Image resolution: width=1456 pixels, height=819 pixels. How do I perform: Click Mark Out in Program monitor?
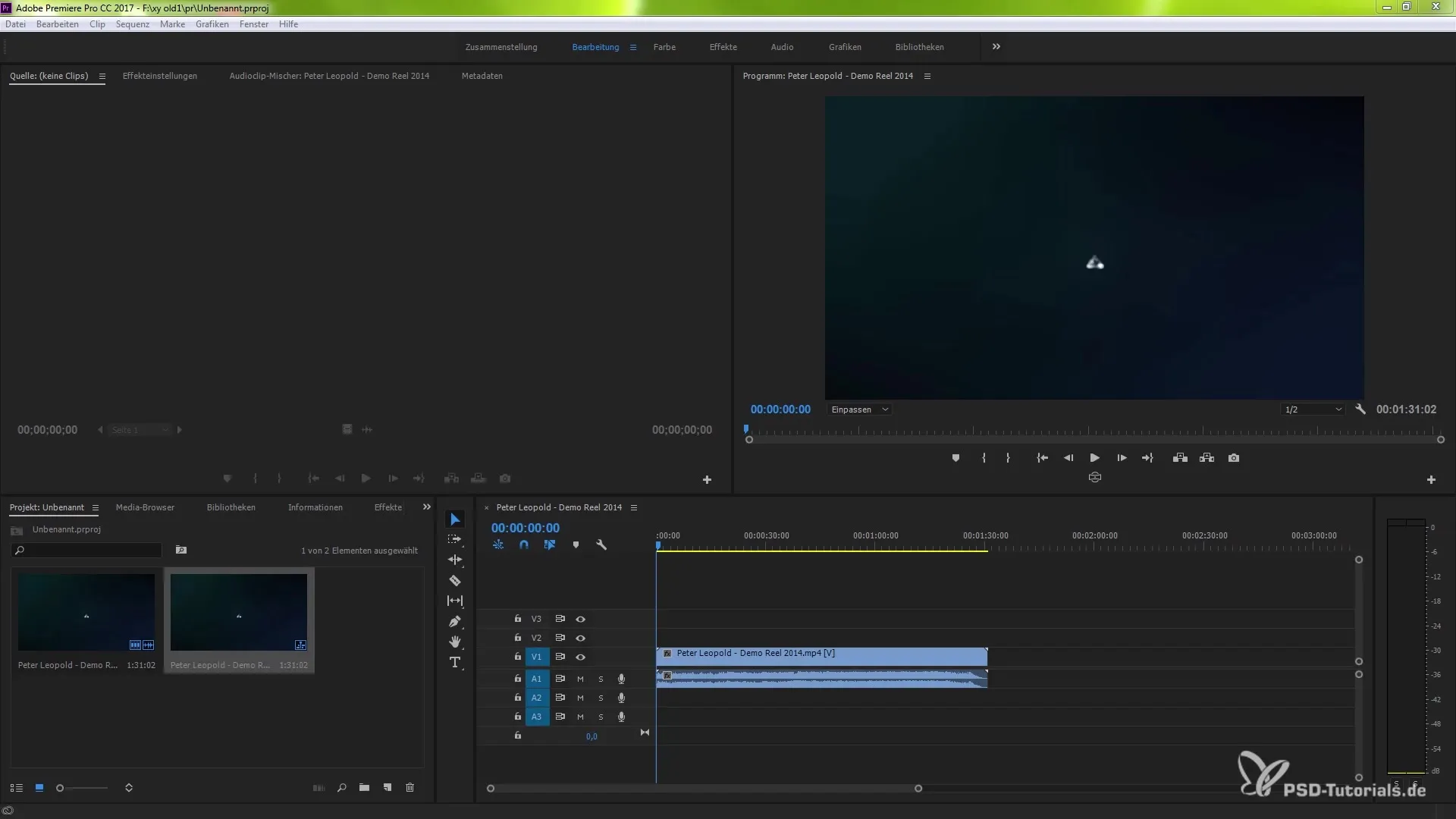coord(1008,458)
